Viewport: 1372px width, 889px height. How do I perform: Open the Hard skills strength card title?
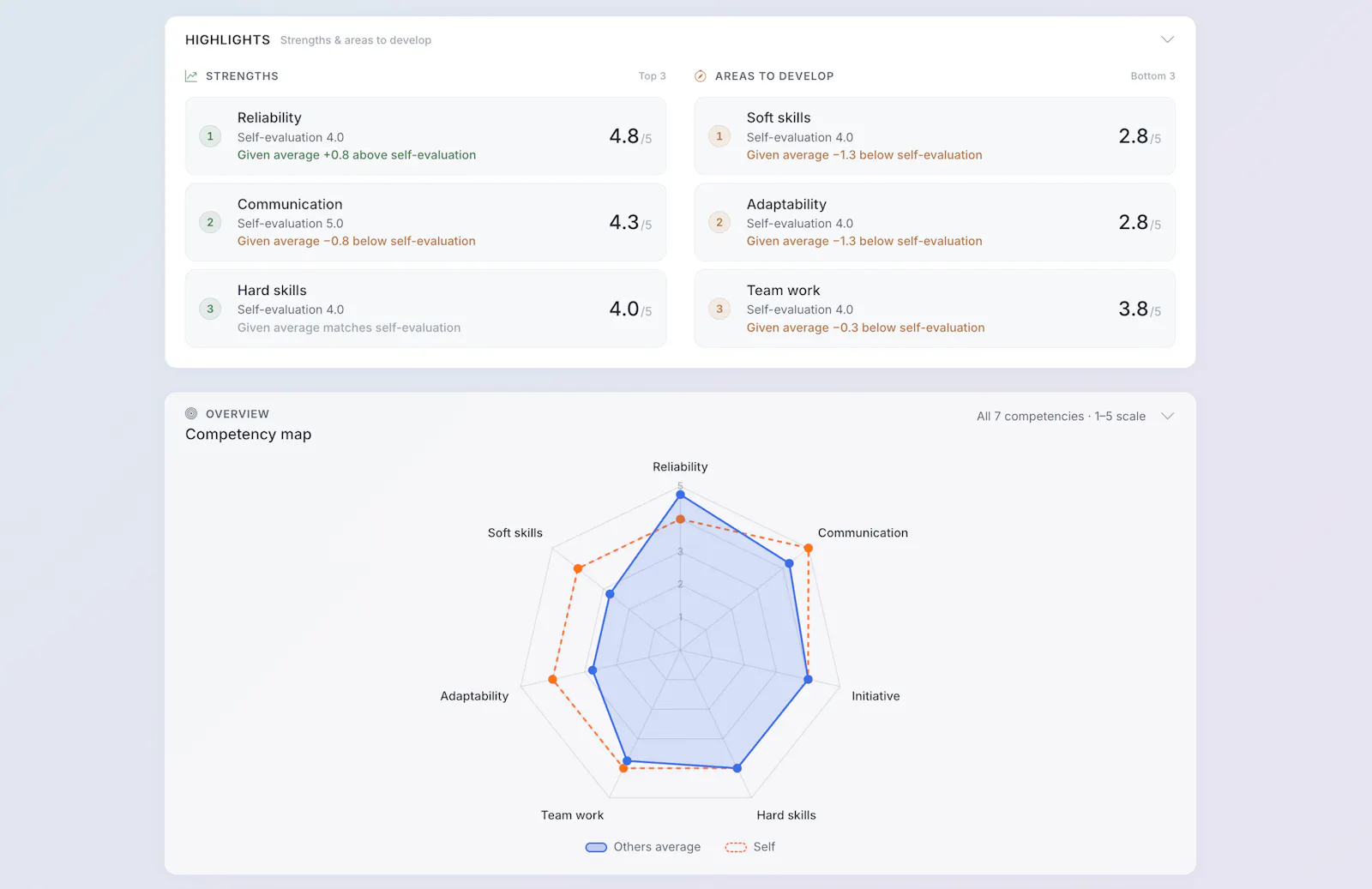272,291
